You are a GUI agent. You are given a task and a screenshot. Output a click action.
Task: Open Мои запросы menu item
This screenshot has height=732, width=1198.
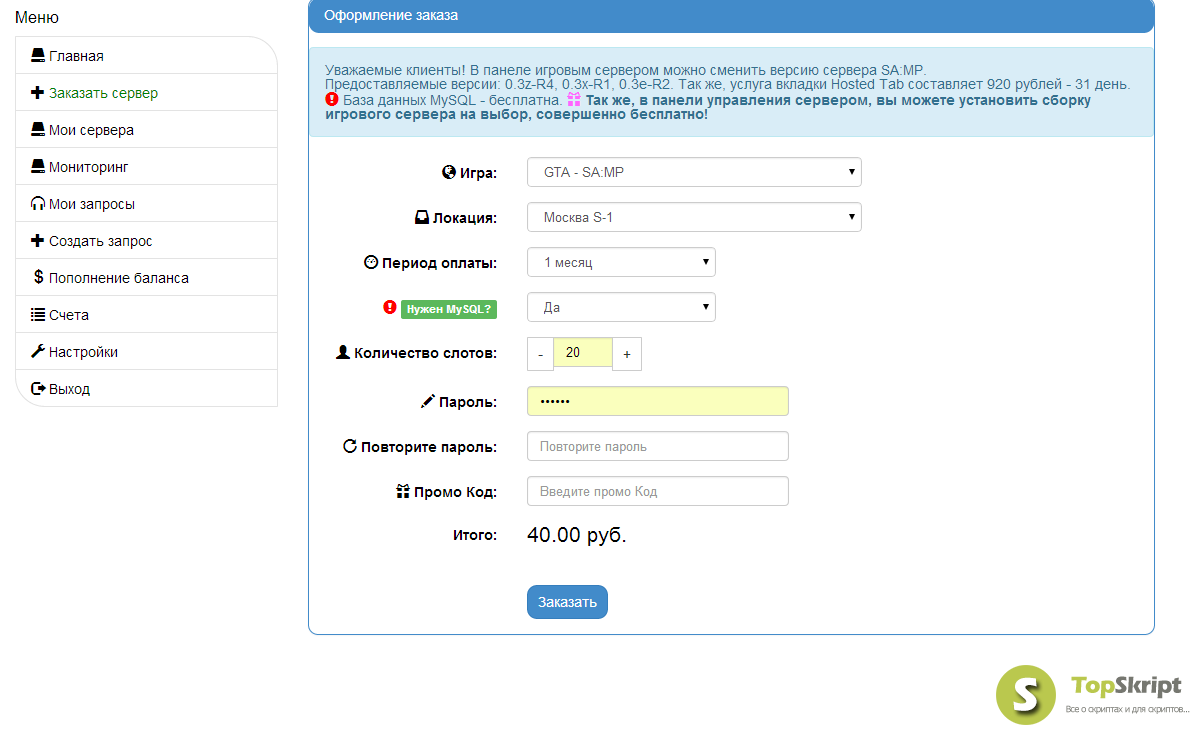(146, 203)
